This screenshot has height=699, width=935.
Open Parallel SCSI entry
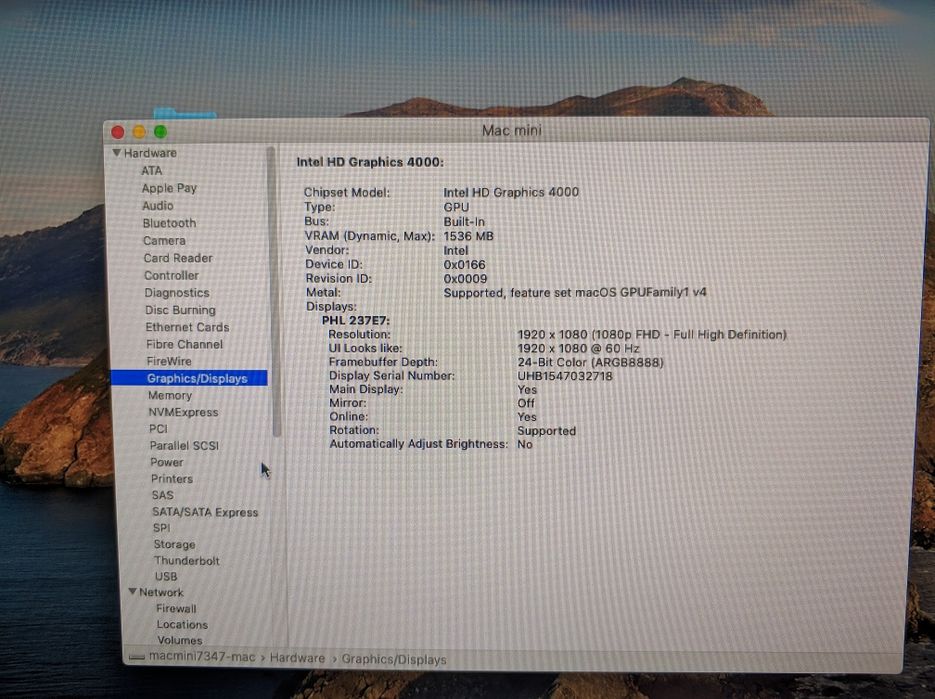[x=184, y=446]
